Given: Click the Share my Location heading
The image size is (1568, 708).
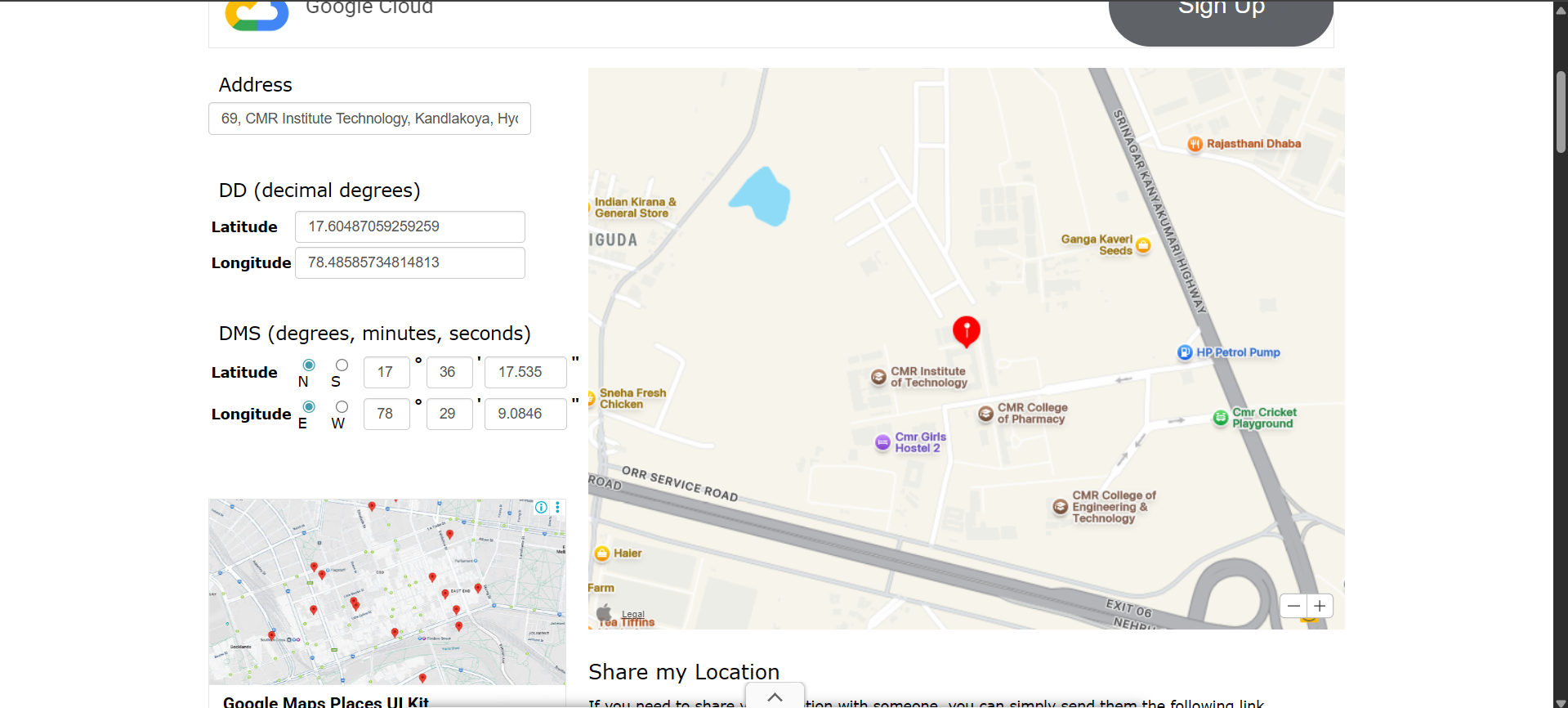Looking at the screenshot, I should (684, 672).
